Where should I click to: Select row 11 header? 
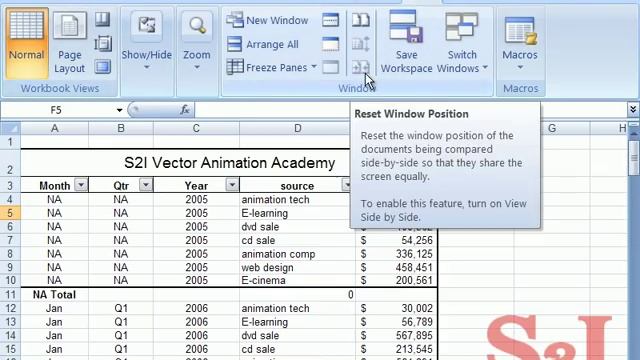click(x=10, y=295)
